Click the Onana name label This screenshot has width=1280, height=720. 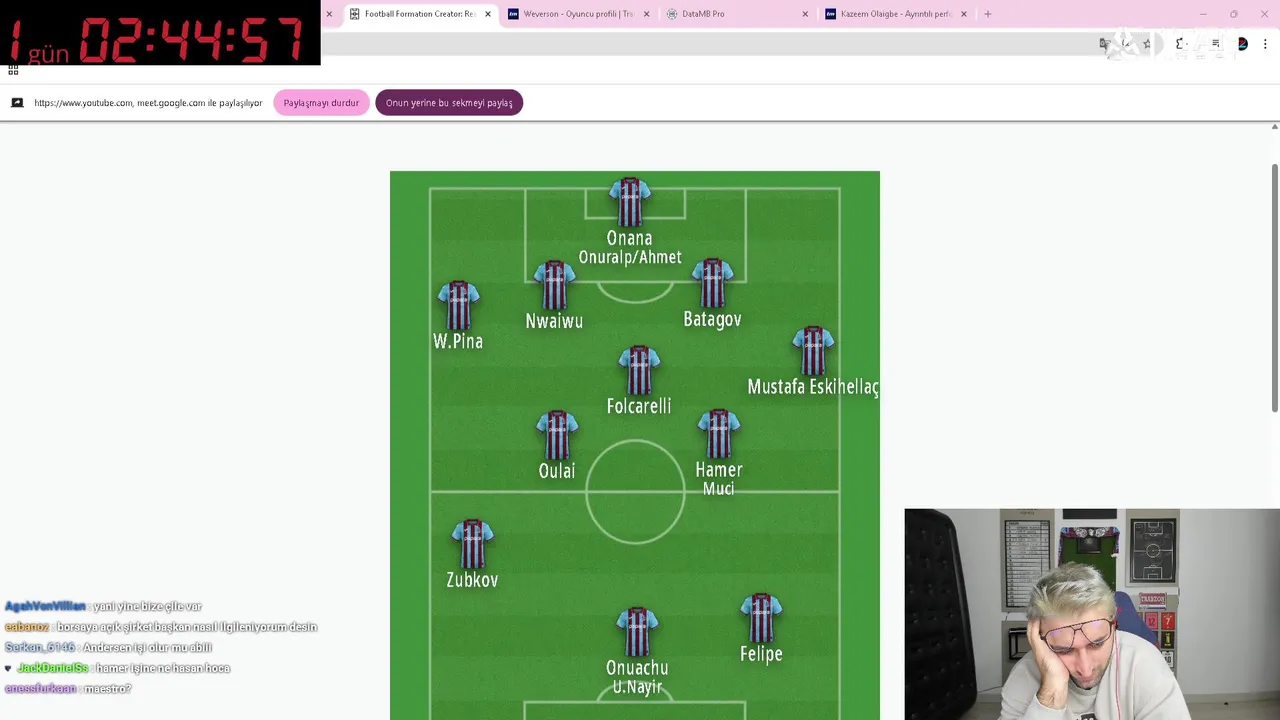(630, 238)
